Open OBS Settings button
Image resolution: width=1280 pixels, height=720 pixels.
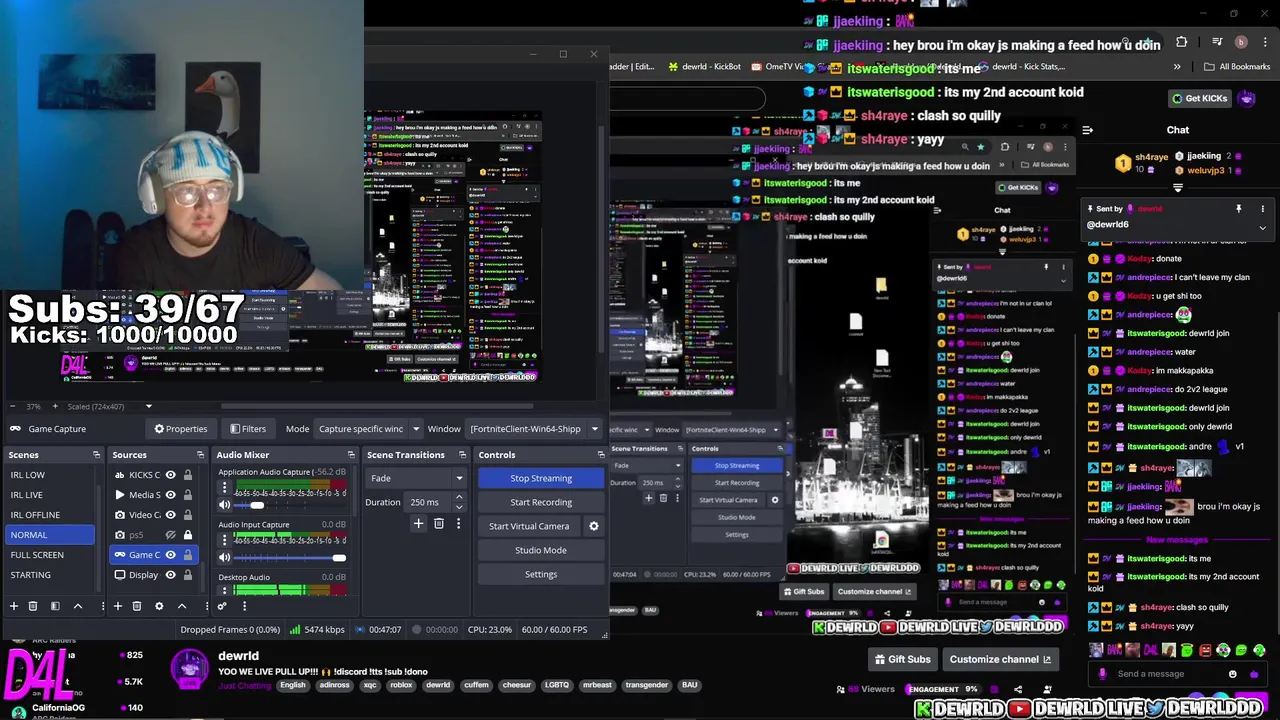[x=541, y=574]
